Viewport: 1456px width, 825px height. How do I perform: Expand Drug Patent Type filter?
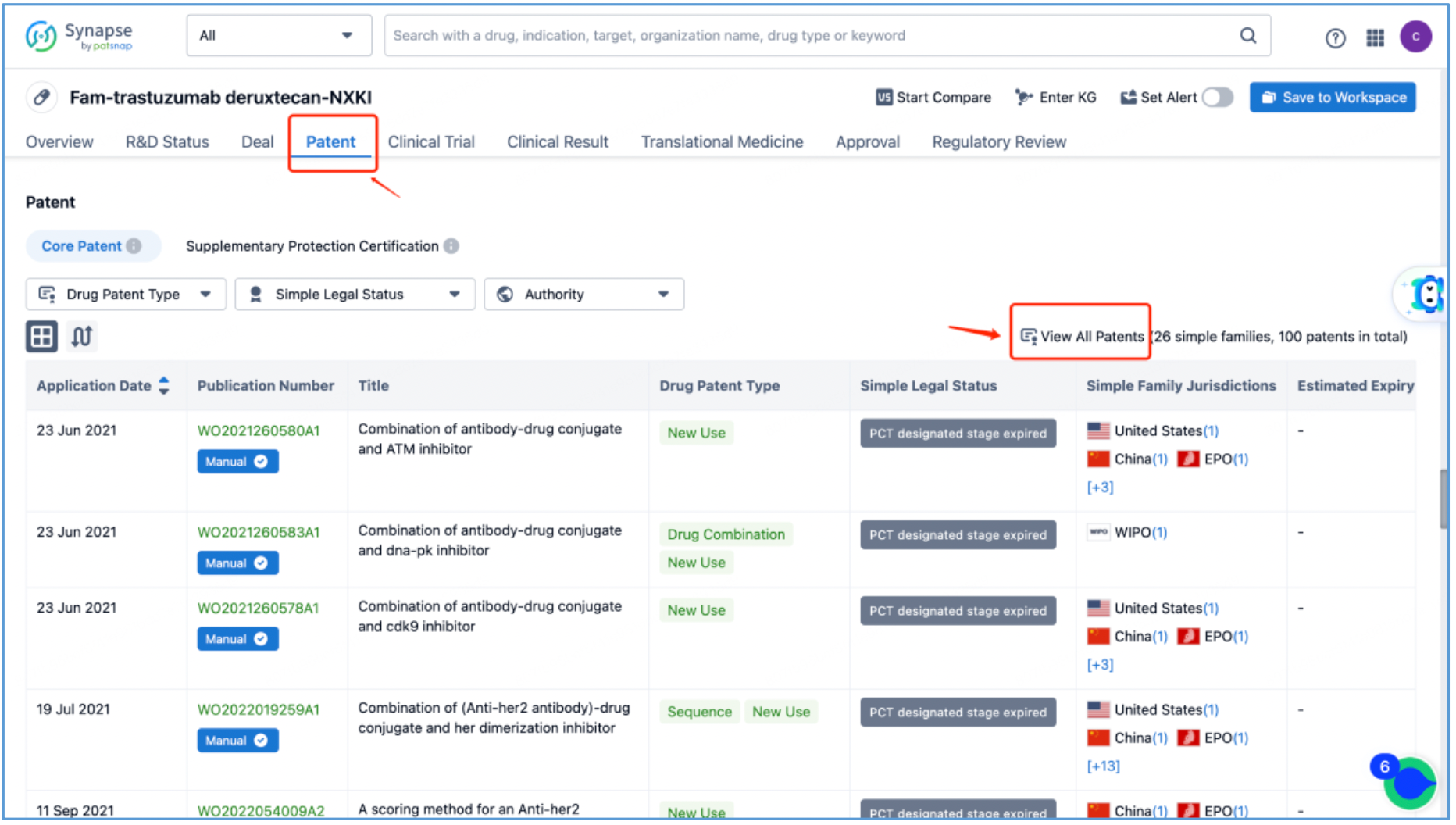(x=126, y=295)
